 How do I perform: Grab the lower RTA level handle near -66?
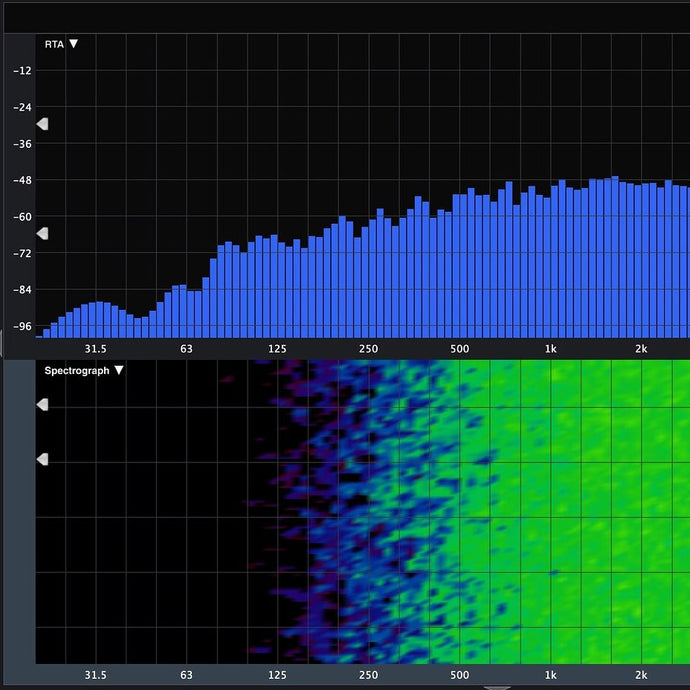[42, 233]
